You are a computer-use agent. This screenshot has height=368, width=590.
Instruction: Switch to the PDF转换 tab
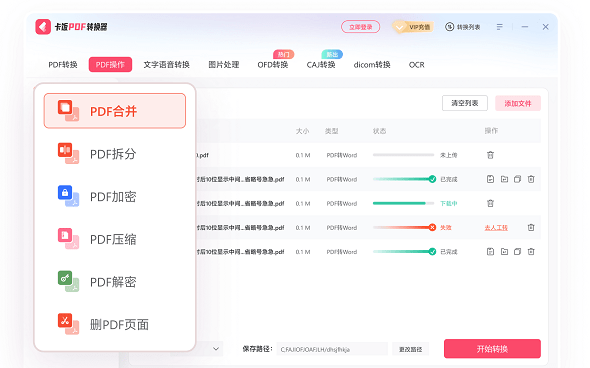click(x=63, y=65)
